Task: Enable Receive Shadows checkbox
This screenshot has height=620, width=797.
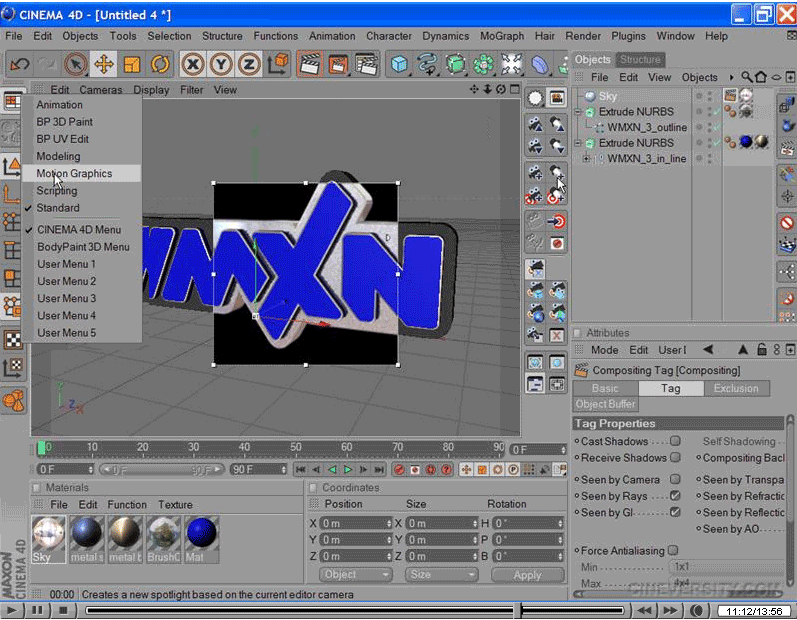Action: pyautogui.click(x=675, y=457)
